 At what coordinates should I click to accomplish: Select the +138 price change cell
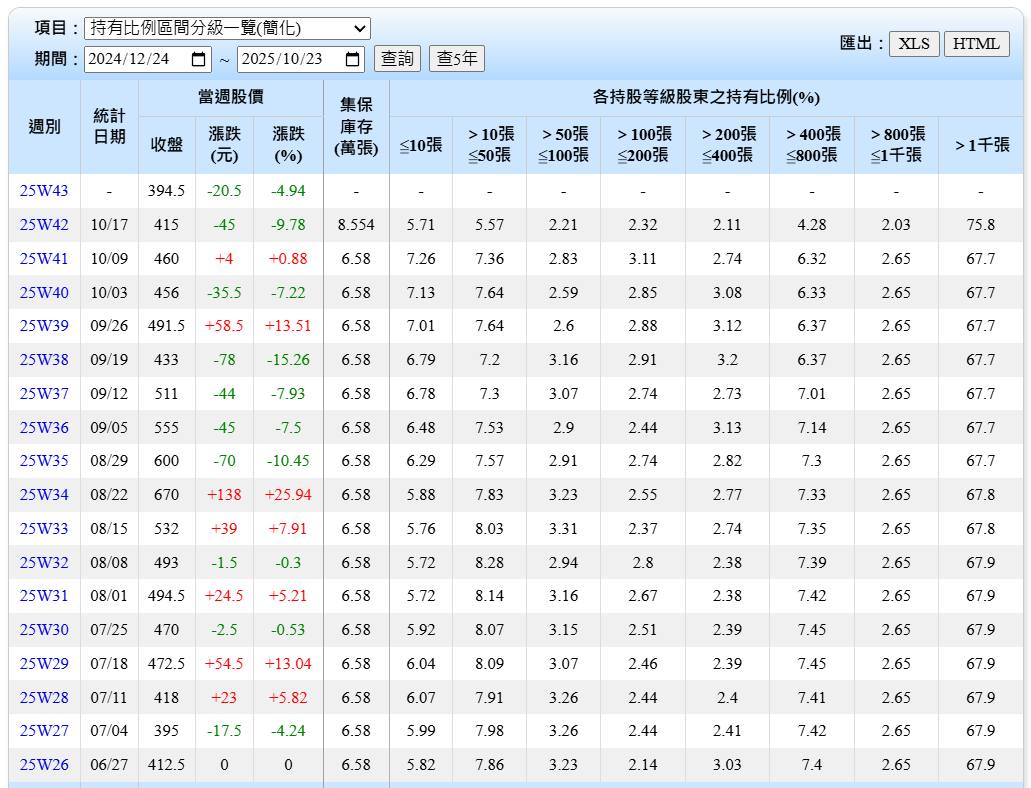pyautogui.click(x=224, y=495)
